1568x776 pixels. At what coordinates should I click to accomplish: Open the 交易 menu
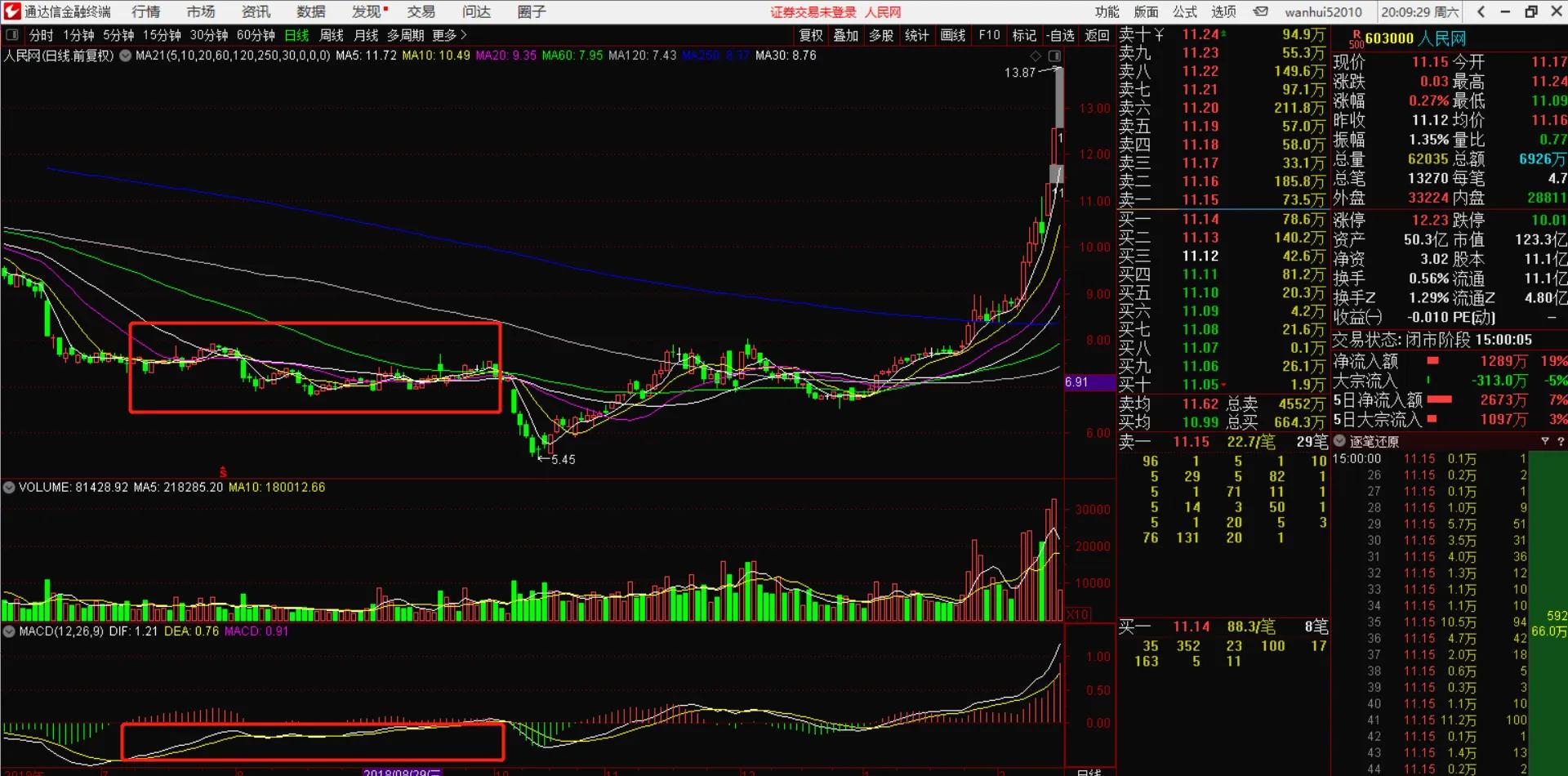click(421, 11)
